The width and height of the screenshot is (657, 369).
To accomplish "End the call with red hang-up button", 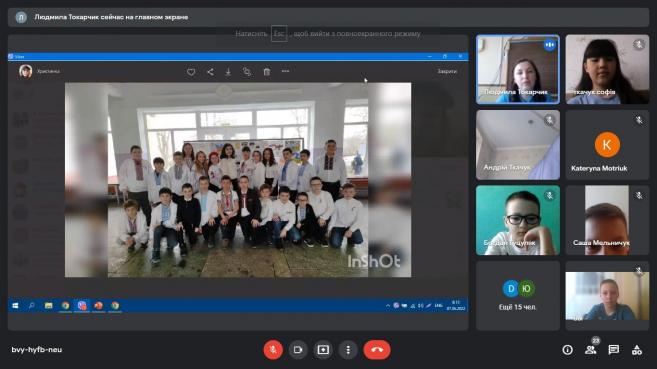I will [x=377, y=349].
